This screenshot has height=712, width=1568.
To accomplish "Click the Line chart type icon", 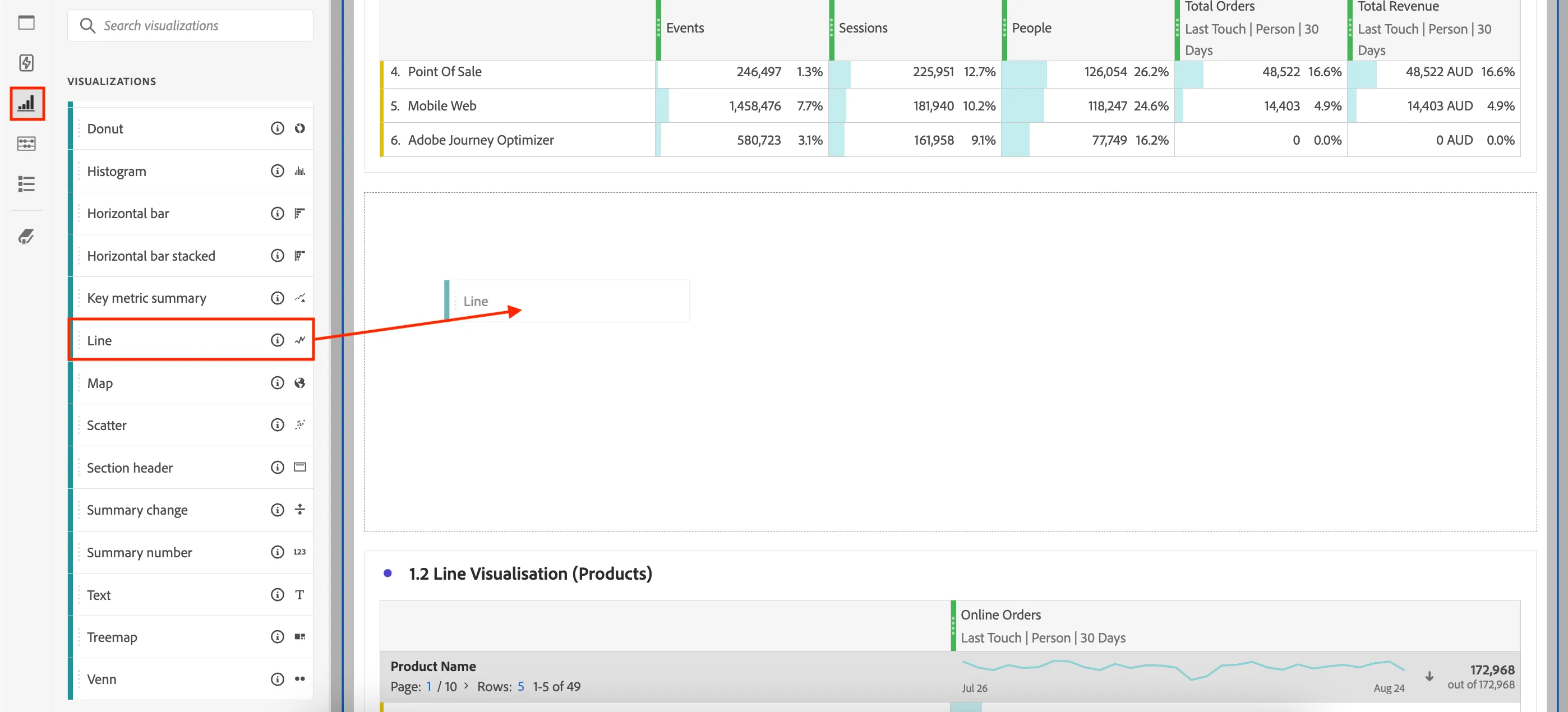I will pyautogui.click(x=299, y=340).
